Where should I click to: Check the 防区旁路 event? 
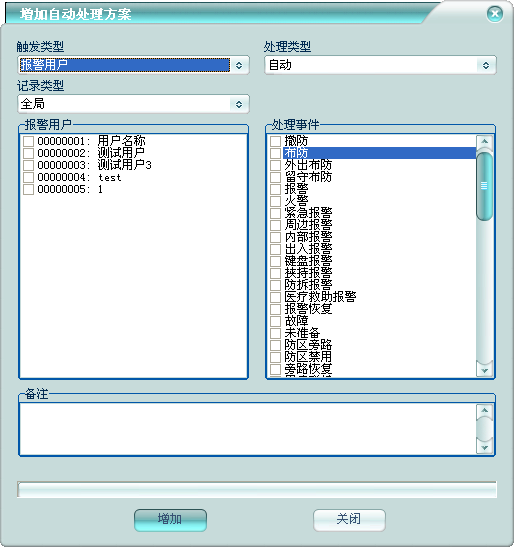(x=275, y=345)
